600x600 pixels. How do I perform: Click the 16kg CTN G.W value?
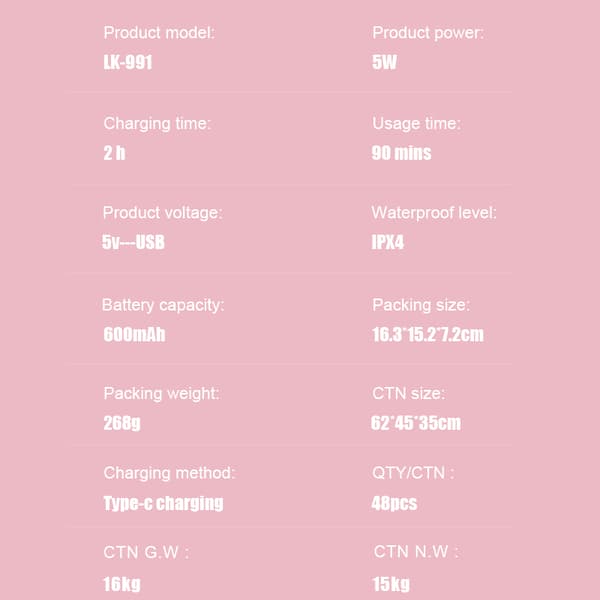[122, 584]
